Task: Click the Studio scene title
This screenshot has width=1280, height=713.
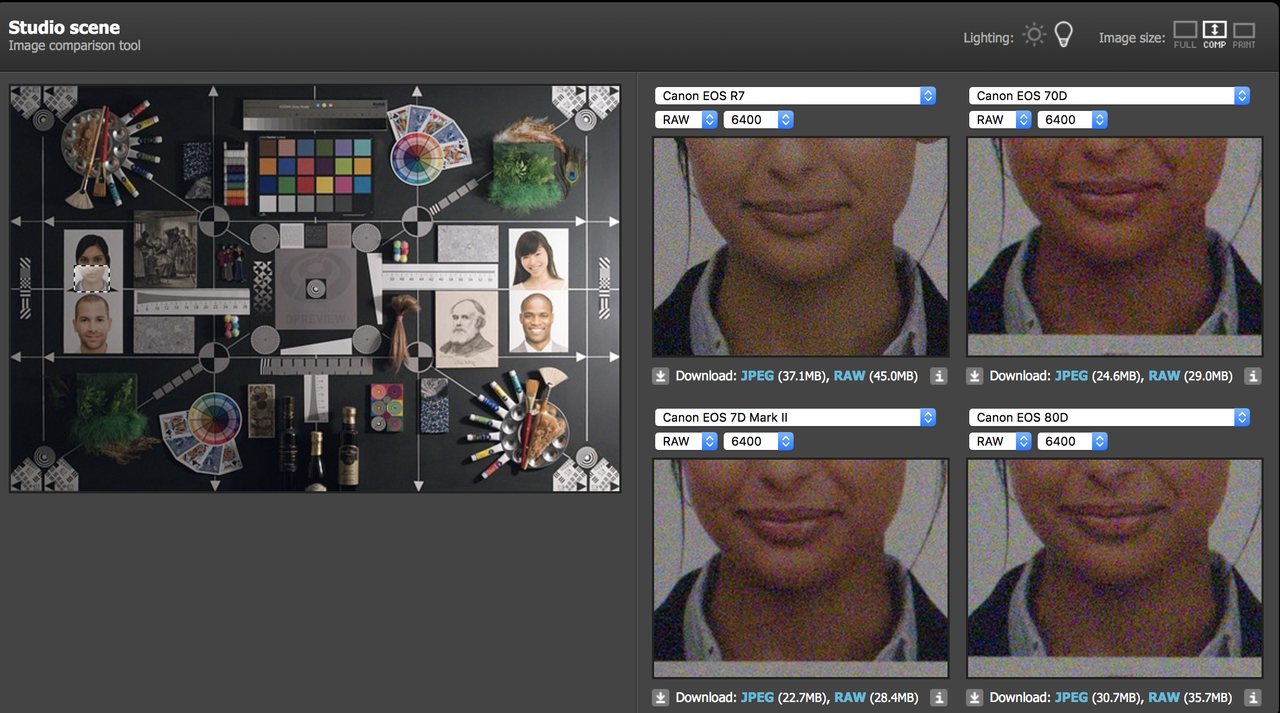Action: [62, 28]
